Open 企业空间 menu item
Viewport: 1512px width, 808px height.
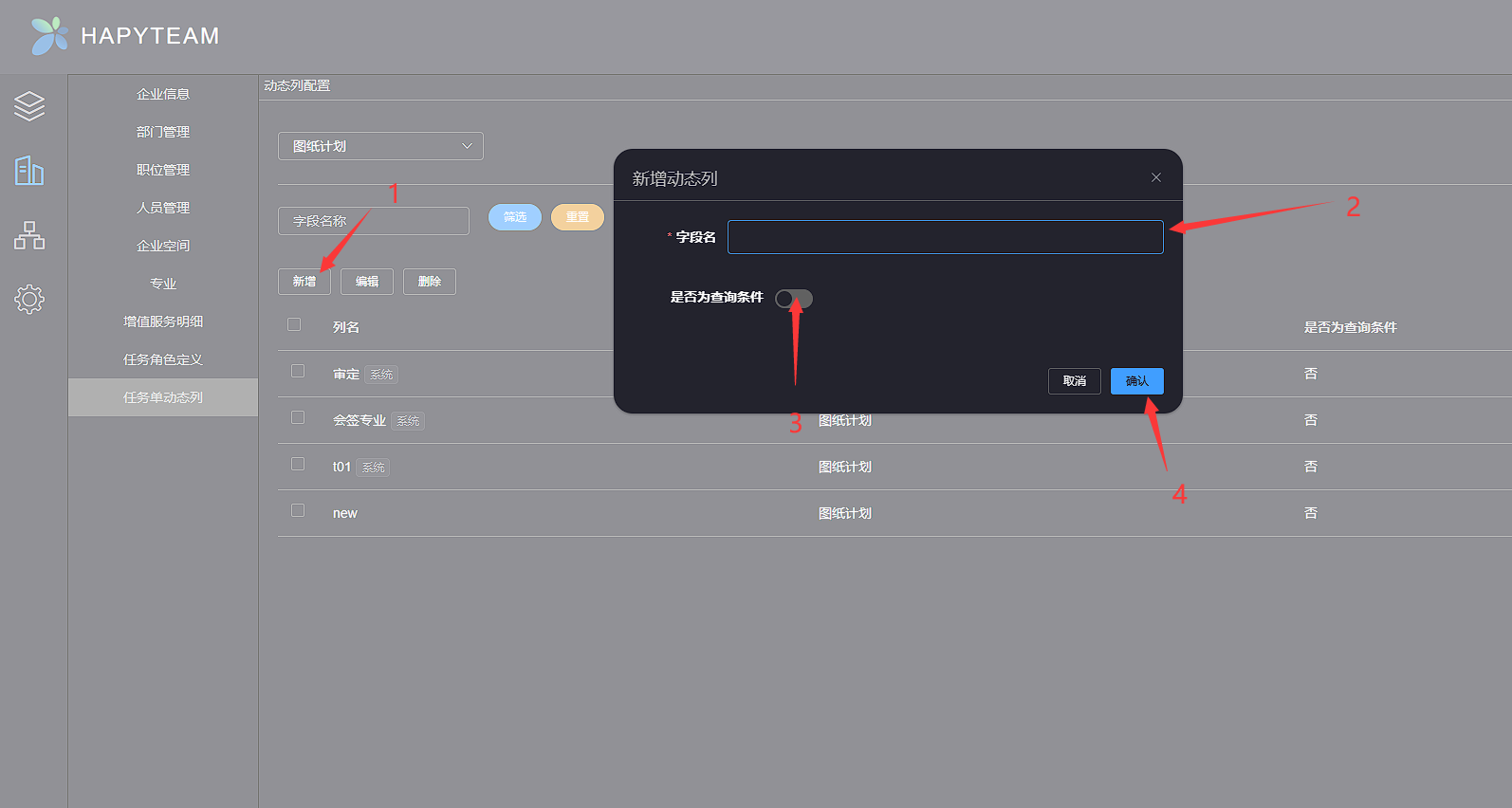point(163,246)
